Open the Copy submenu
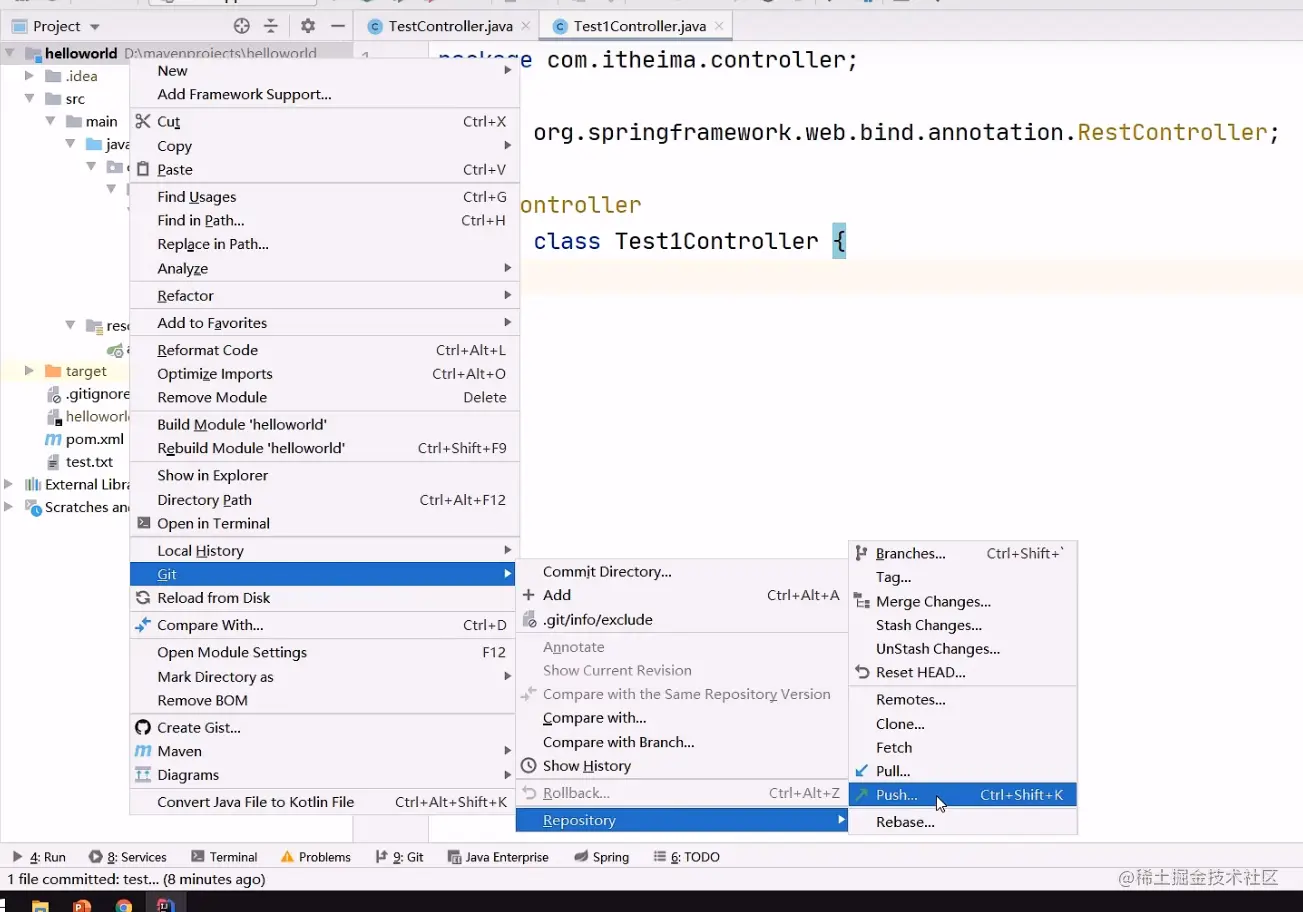This screenshot has height=912, width=1303. (x=325, y=146)
